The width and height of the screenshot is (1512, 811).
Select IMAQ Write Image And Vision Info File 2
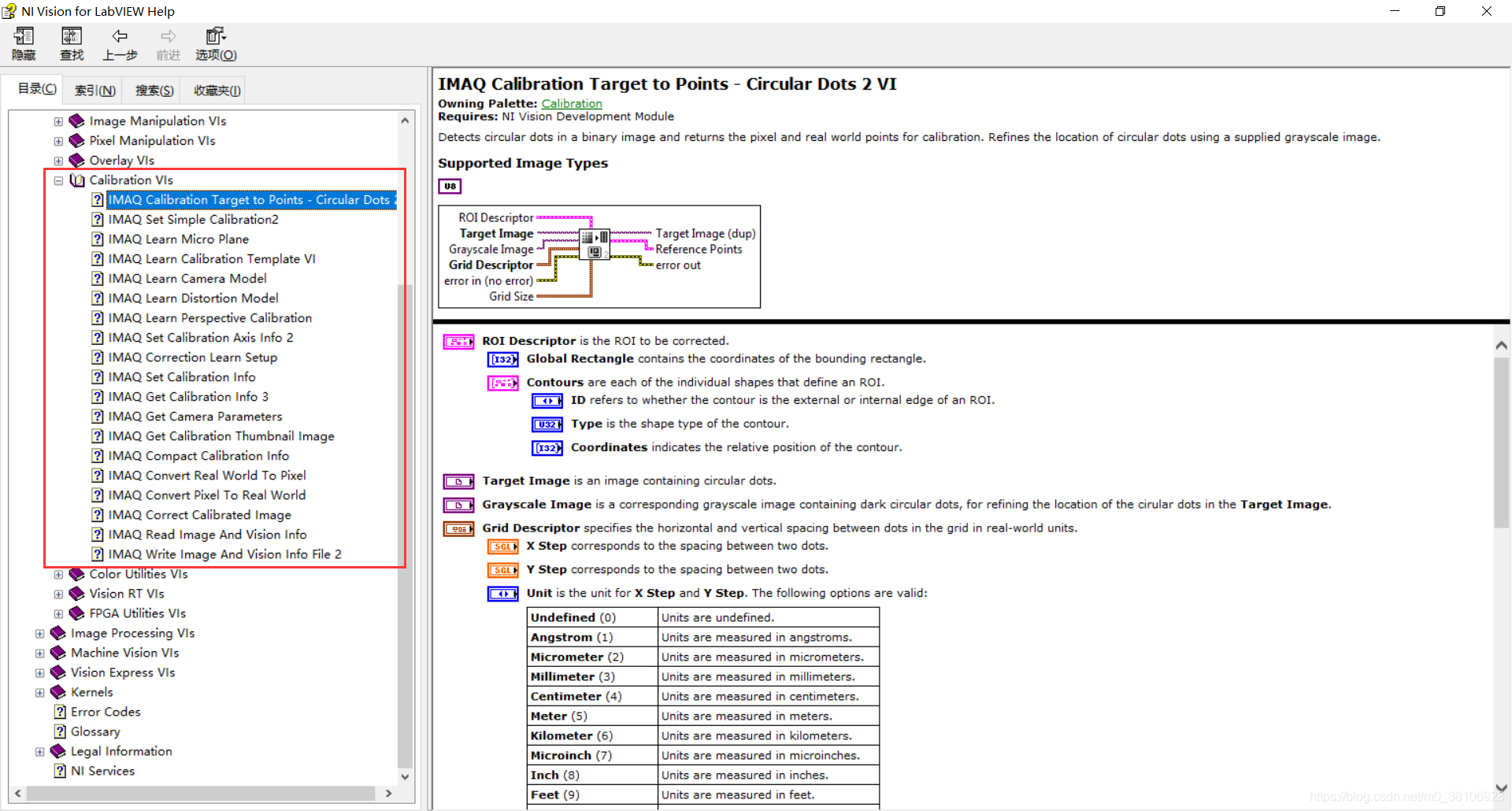224,554
